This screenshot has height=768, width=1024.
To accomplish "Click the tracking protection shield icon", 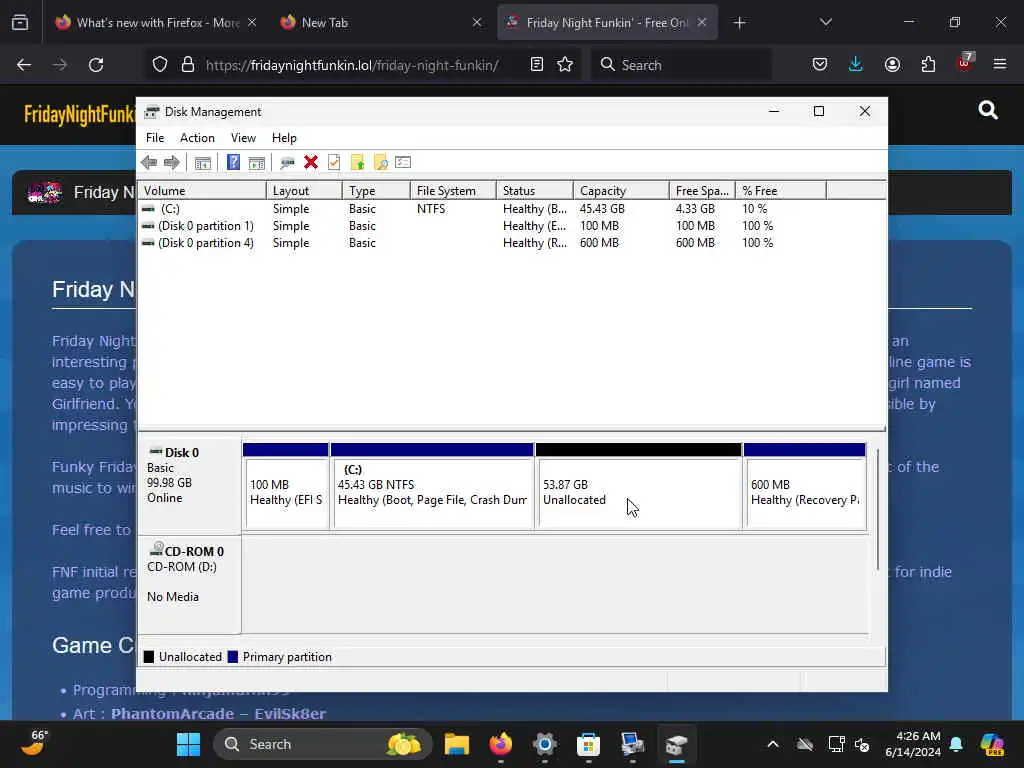I will pyautogui.click(x=160, y=65).
